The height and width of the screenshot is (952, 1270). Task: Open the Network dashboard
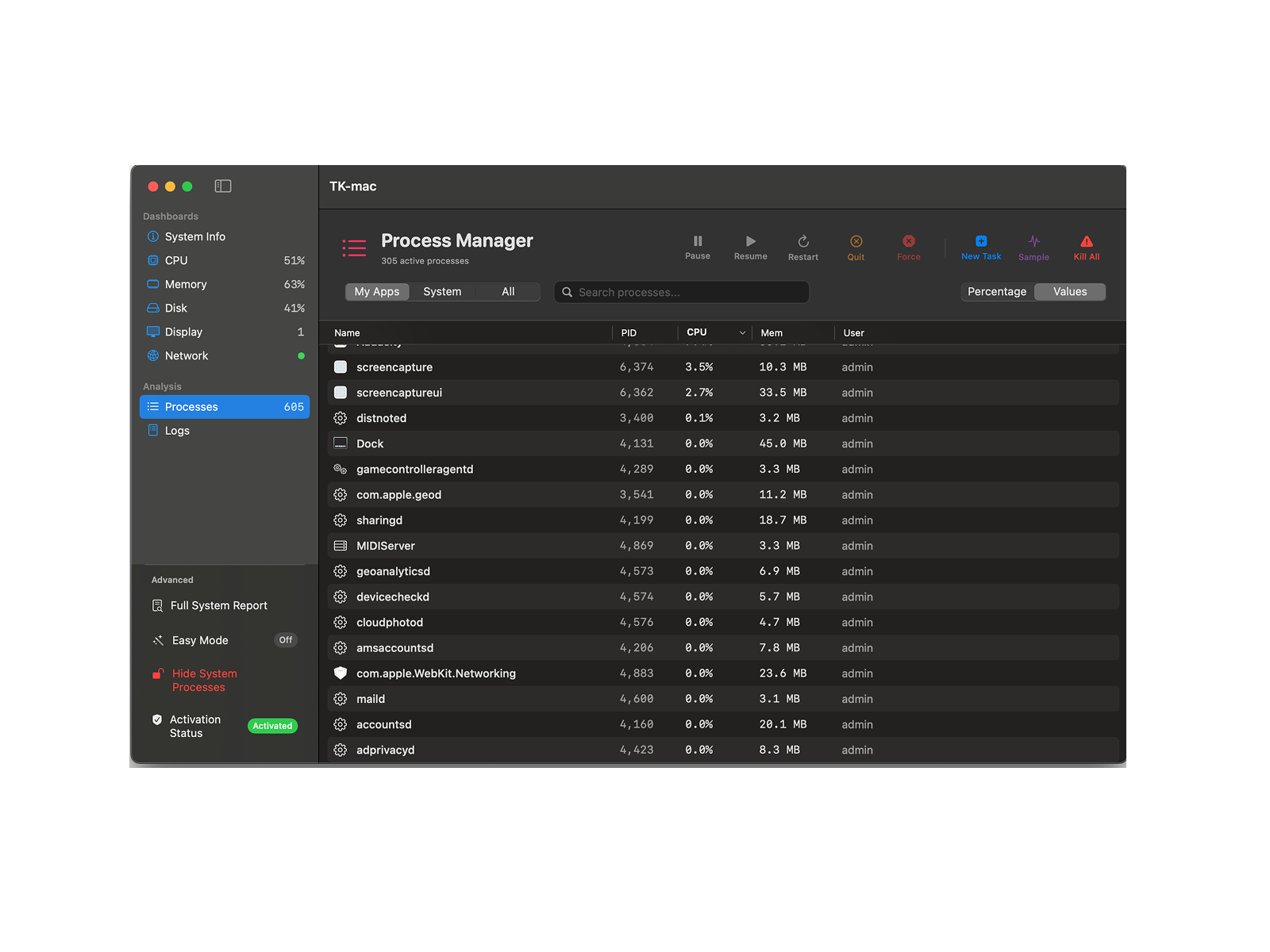[x=225, y=355]
